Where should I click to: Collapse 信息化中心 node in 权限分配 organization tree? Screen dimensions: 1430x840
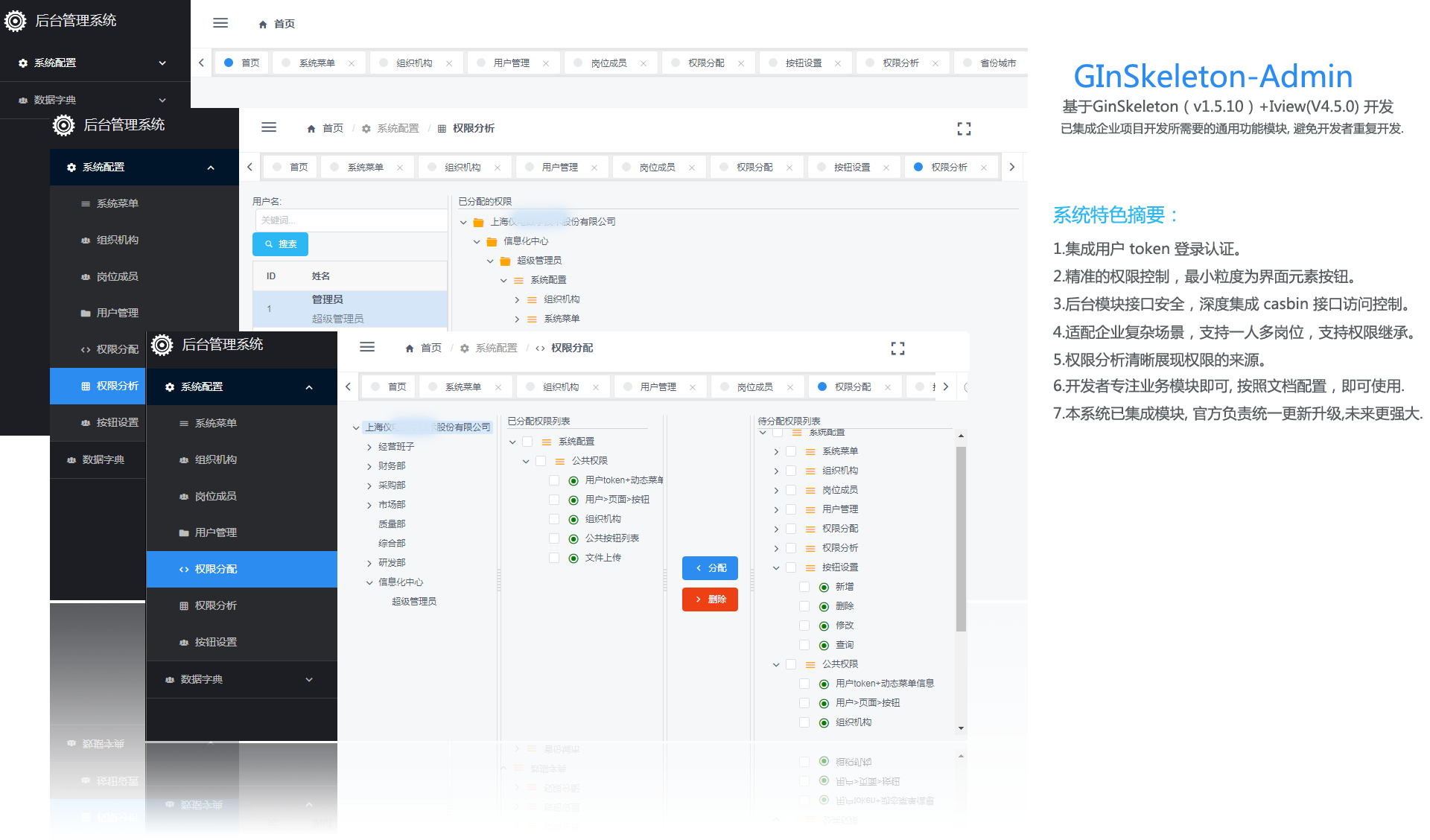[369, 582]
